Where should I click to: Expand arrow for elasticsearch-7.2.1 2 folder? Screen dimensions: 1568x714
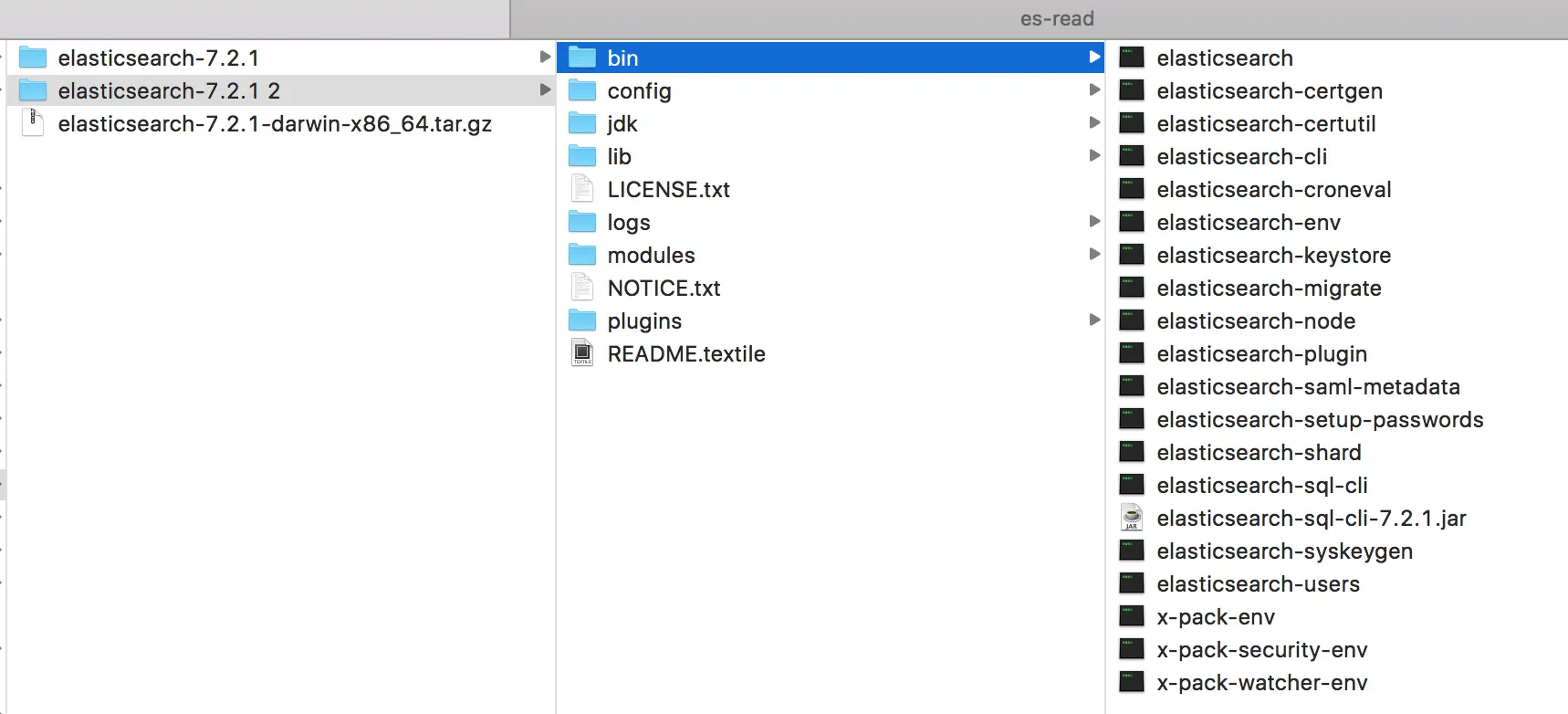click(545, 89)
